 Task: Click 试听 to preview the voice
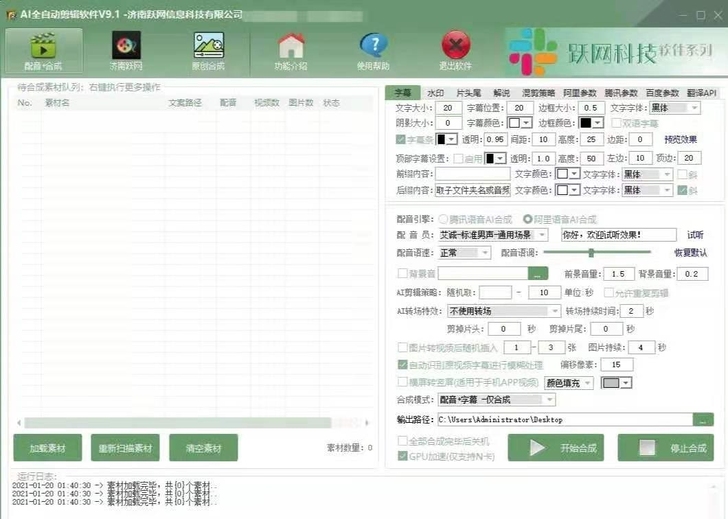click(x=695, y=235)
